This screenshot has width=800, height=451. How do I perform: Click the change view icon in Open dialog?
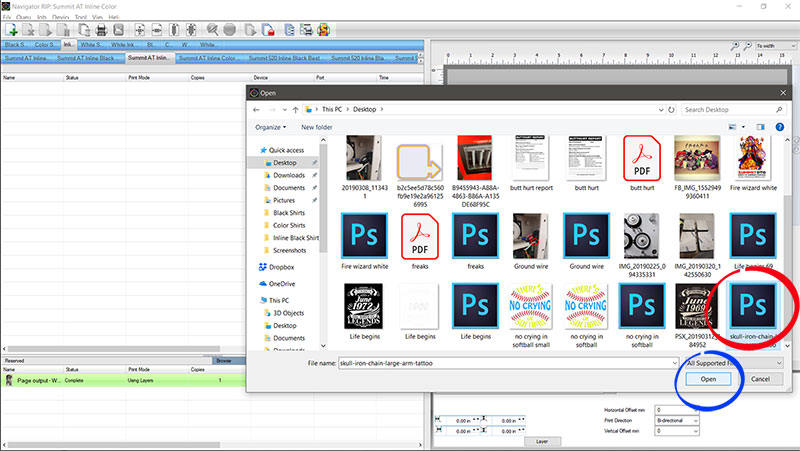(733, 127)
